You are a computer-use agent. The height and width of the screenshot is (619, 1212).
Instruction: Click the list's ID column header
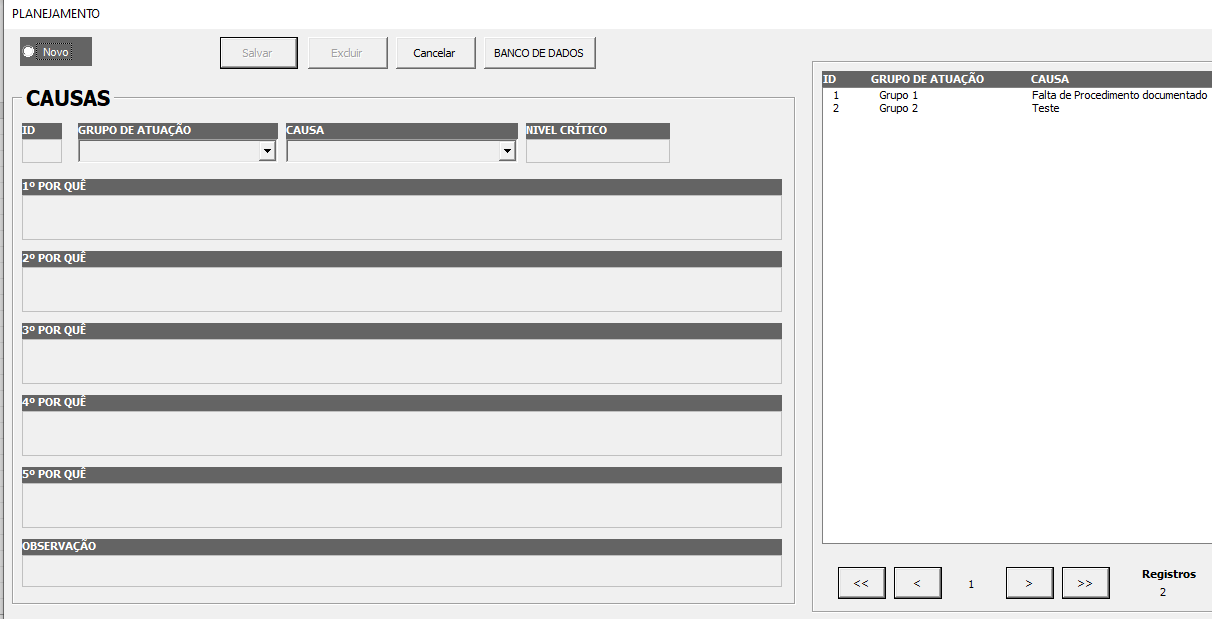[829, 79]
